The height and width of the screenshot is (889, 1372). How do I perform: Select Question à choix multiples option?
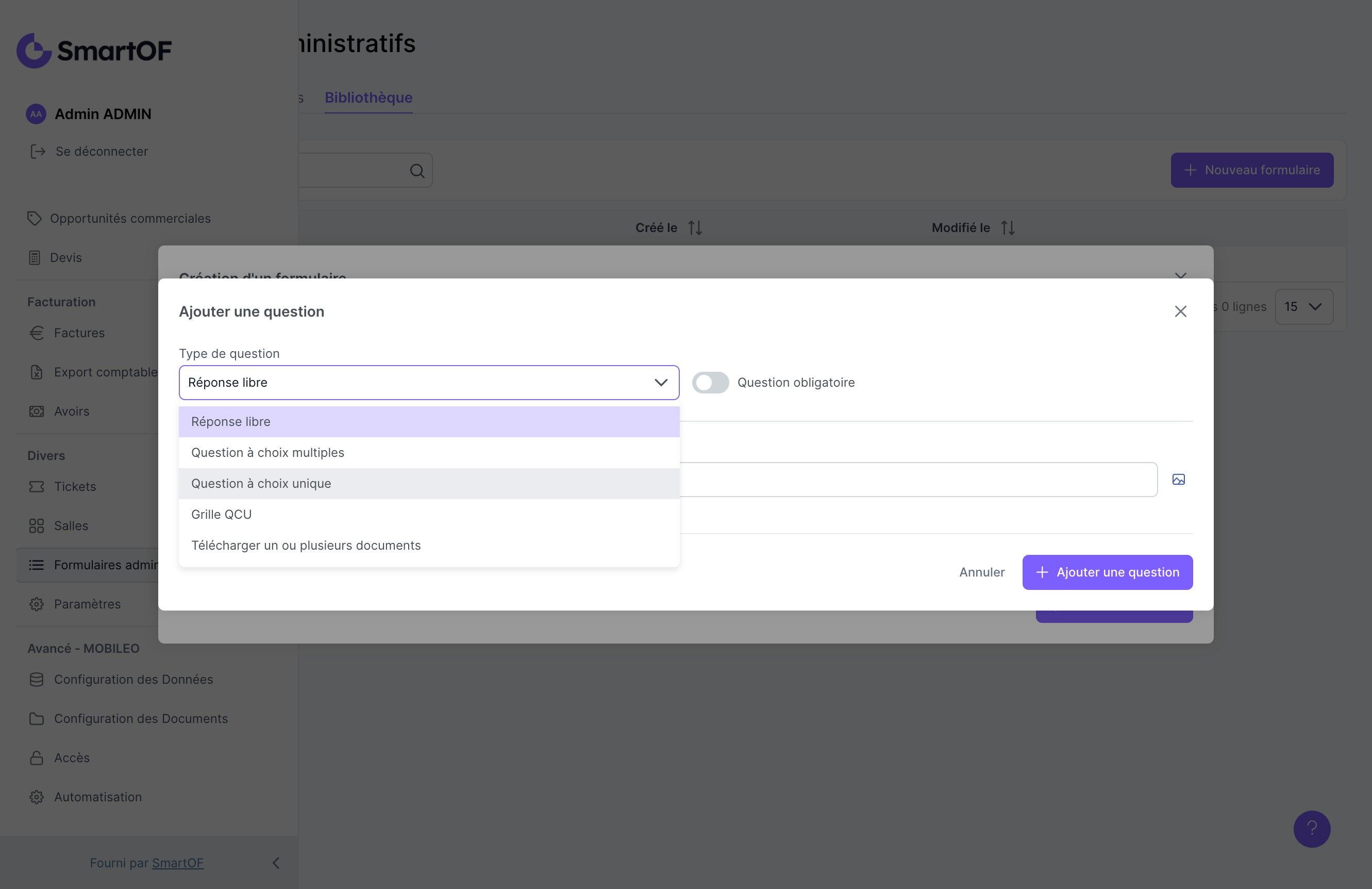(267, 452)
